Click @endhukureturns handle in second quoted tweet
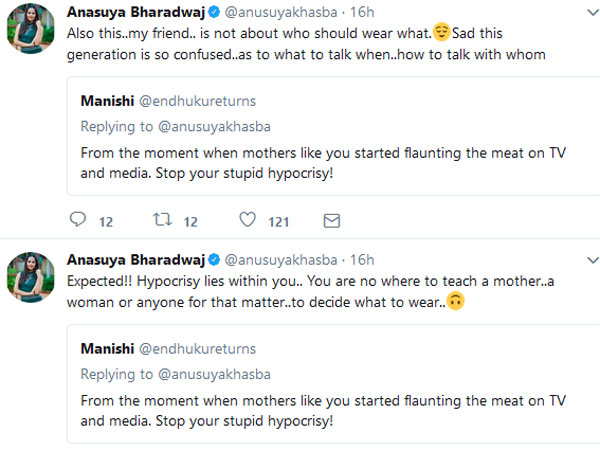 coord(198,349)
